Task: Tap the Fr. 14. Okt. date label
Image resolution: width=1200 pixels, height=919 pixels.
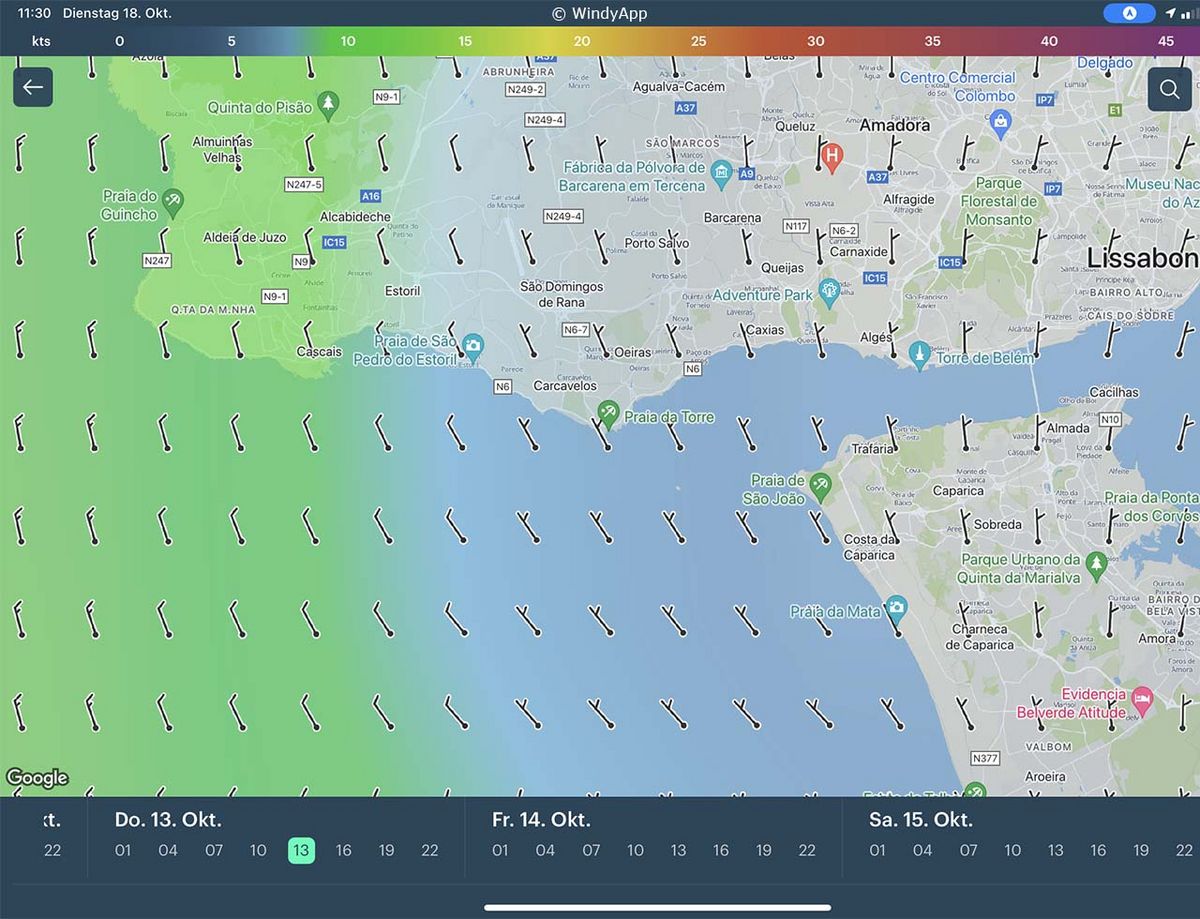Action: [x=541, y=820]
